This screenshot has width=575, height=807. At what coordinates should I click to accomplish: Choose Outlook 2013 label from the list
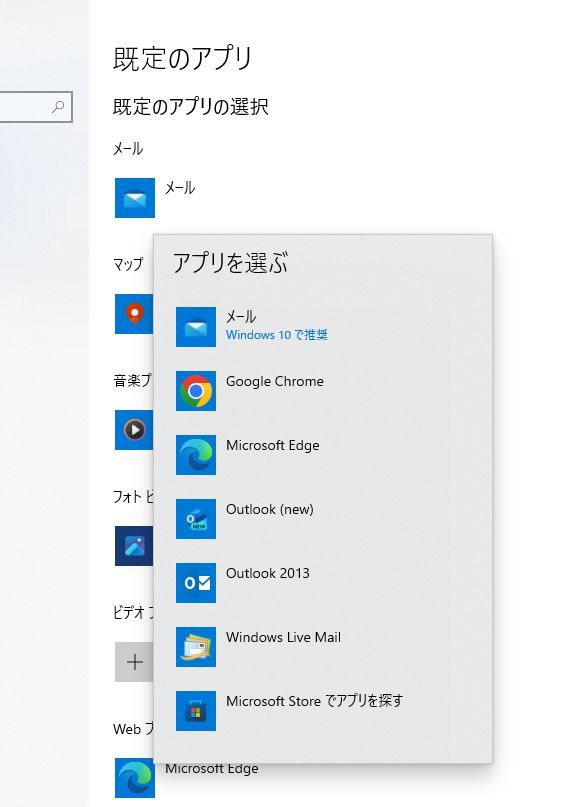click(x=268, y=573)
